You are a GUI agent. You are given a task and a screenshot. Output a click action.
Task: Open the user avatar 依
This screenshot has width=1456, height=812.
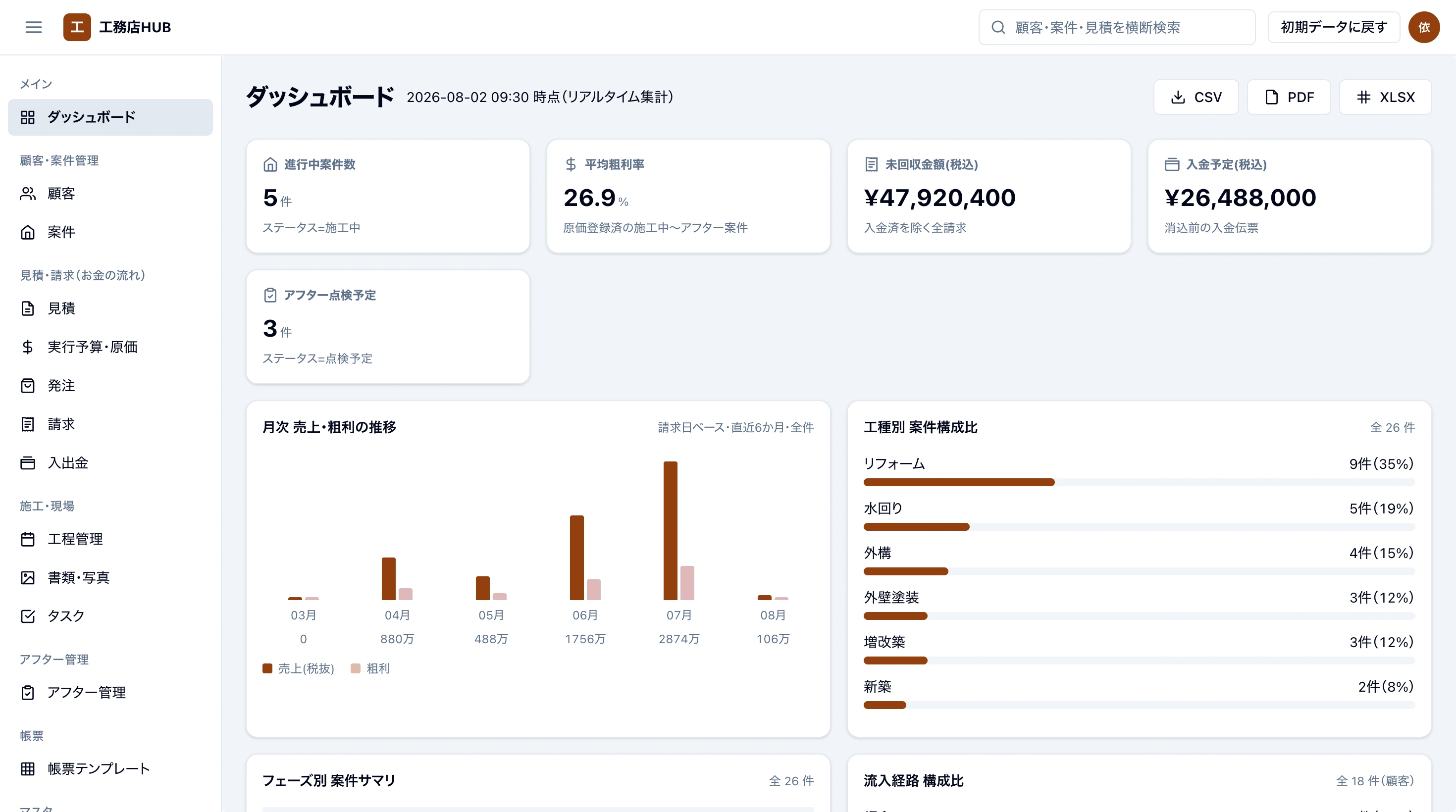[x=1423, y=27]
